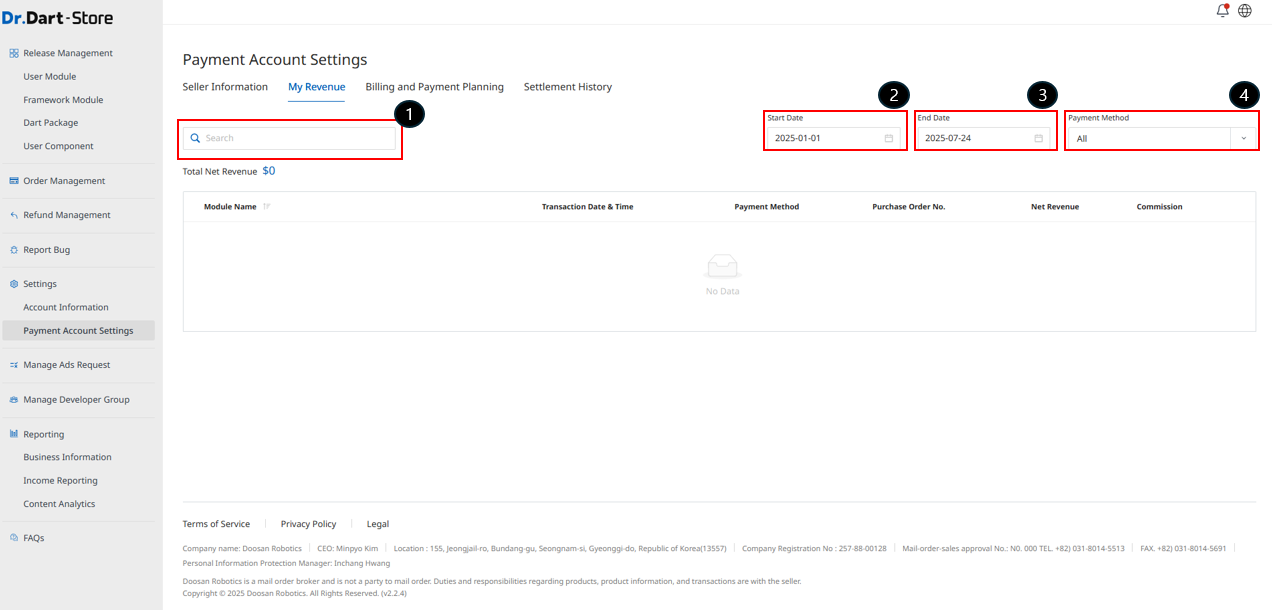Open Report Bug from the sidebar
This screenshot has height=610, width=1272.
click(x=46, y=250)
